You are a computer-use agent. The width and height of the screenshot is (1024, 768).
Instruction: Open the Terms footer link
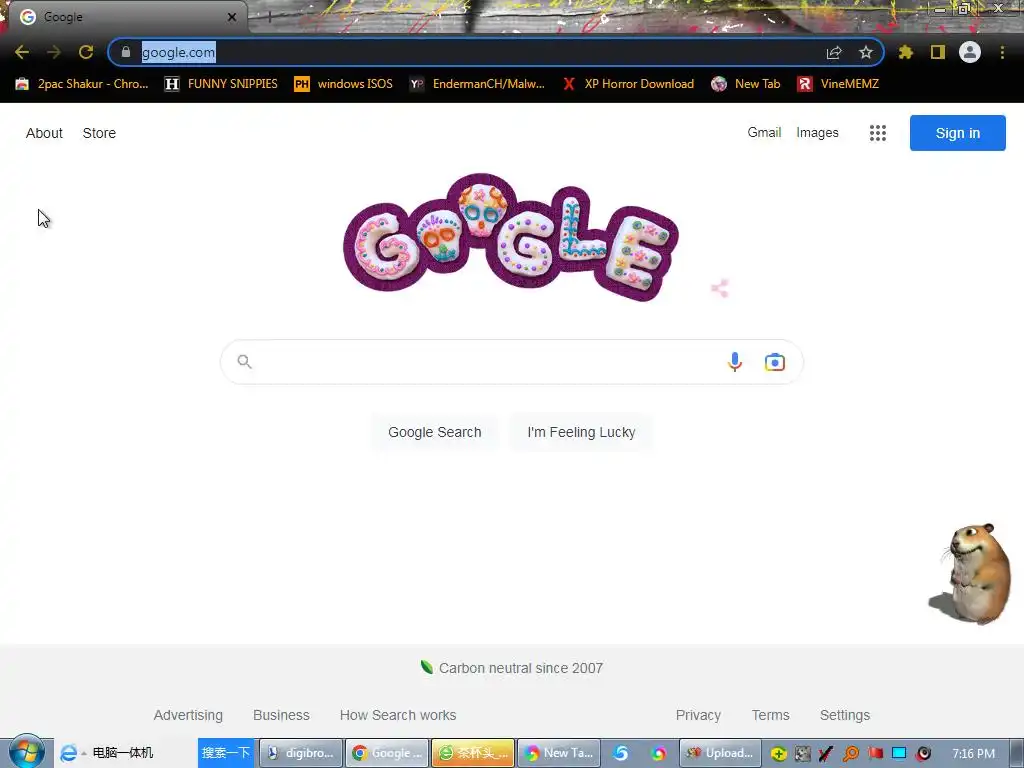[771, 715]
